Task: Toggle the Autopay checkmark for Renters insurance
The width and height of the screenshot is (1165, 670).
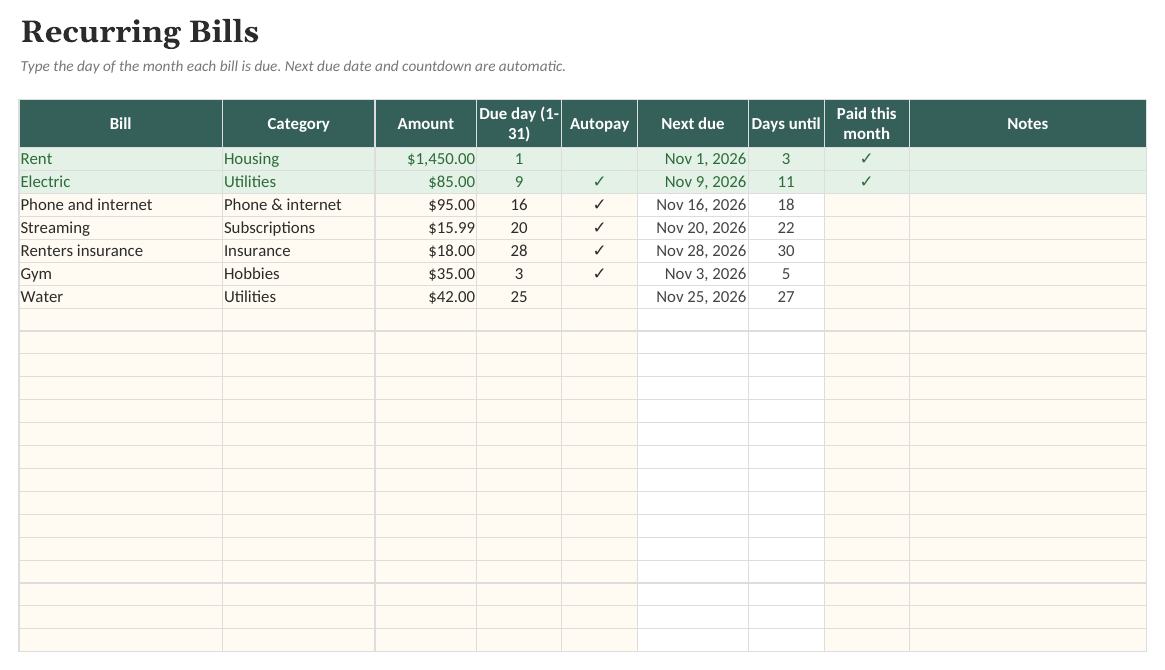Action: [x=599, y=251]
